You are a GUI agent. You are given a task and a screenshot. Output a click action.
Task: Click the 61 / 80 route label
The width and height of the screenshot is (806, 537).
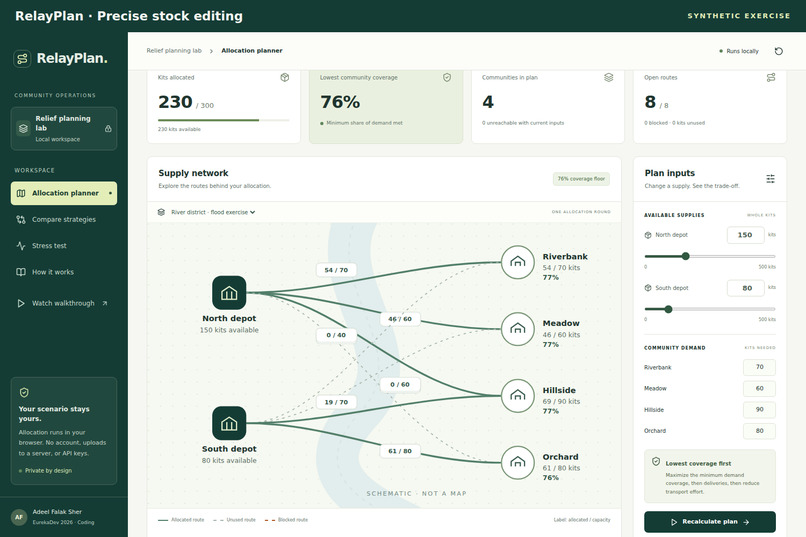point(400,451)
